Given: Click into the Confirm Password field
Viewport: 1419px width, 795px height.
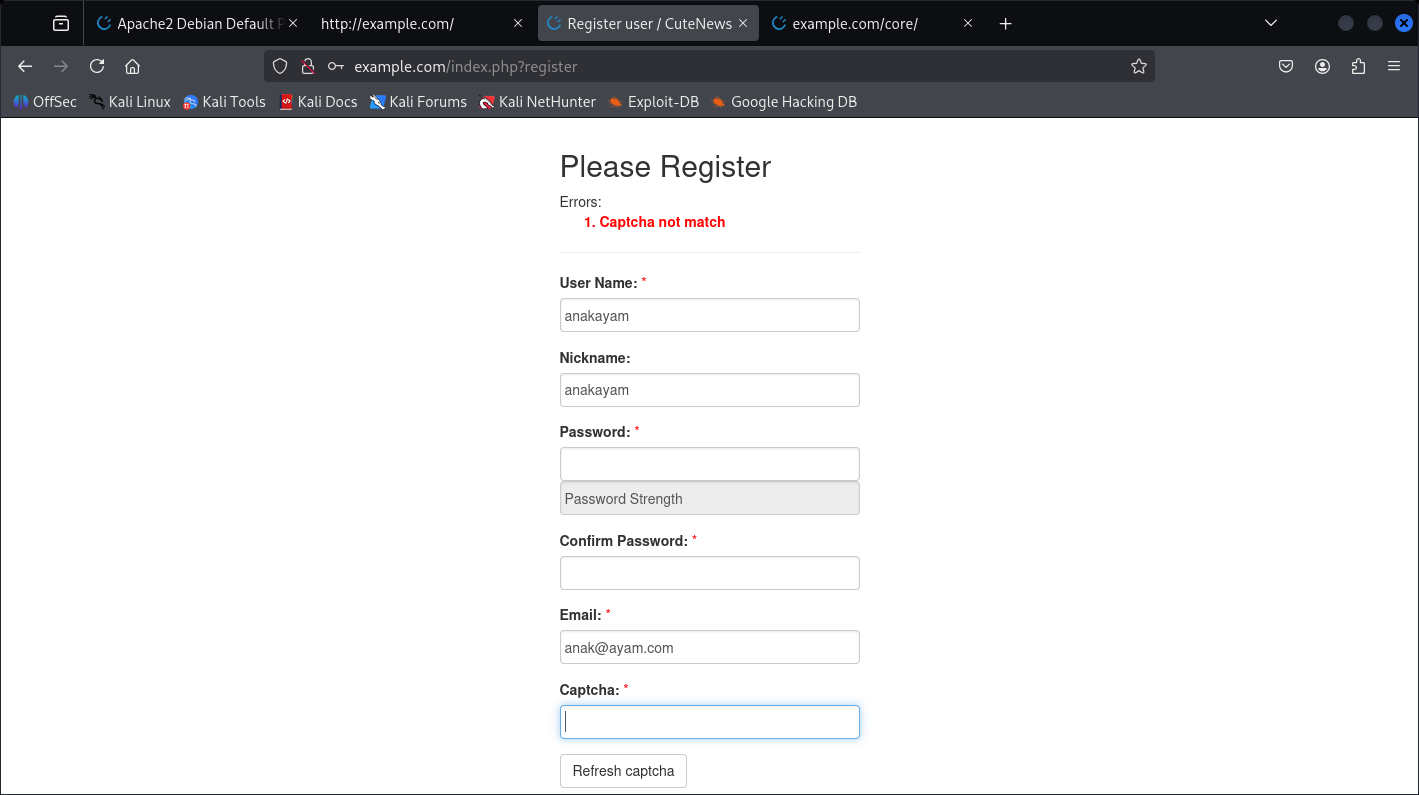Looking at the screenshot, I should (x=710, y=573).
